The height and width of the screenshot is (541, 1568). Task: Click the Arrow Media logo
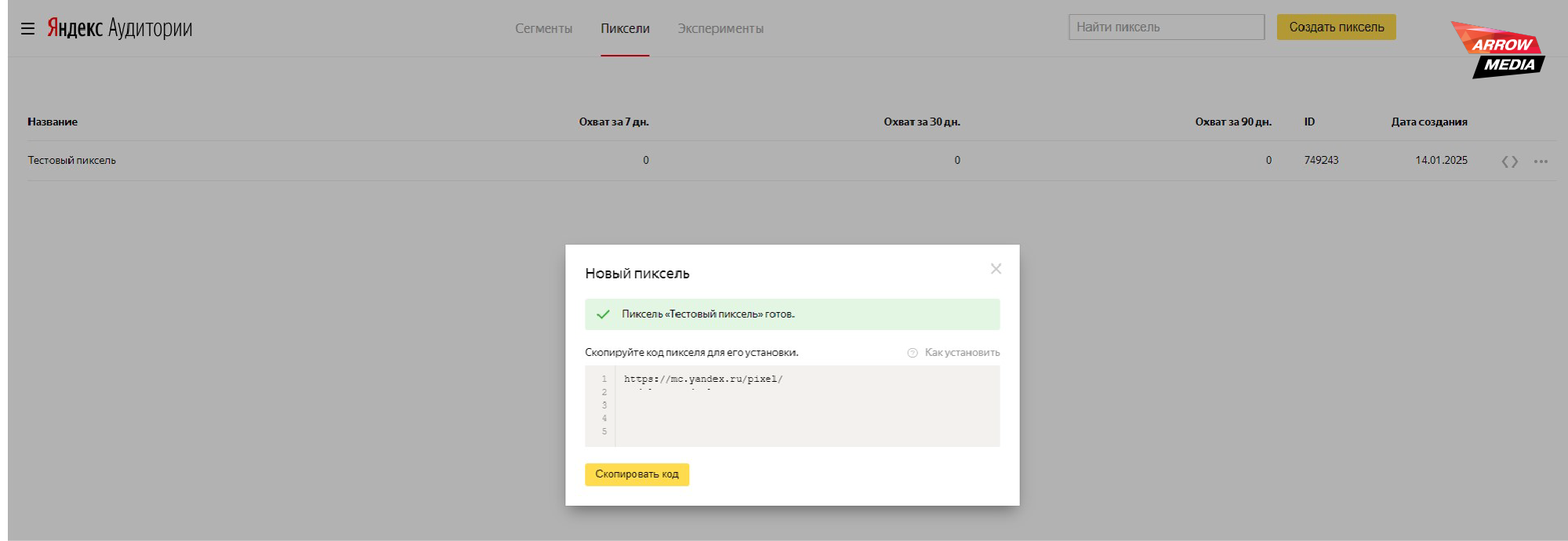[x=1499, y=50]
